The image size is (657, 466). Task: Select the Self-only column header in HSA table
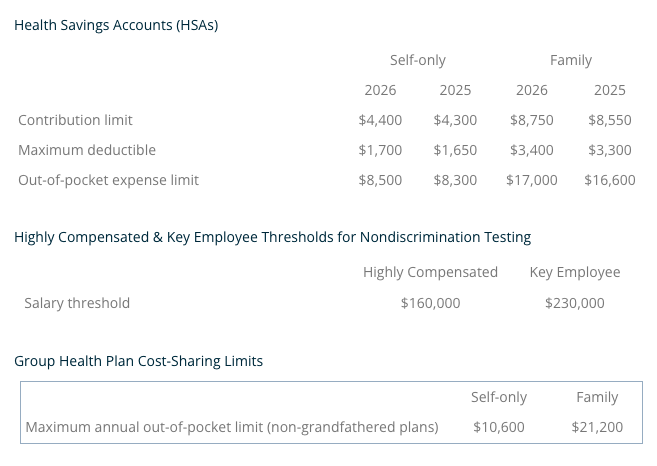[418, 60]
